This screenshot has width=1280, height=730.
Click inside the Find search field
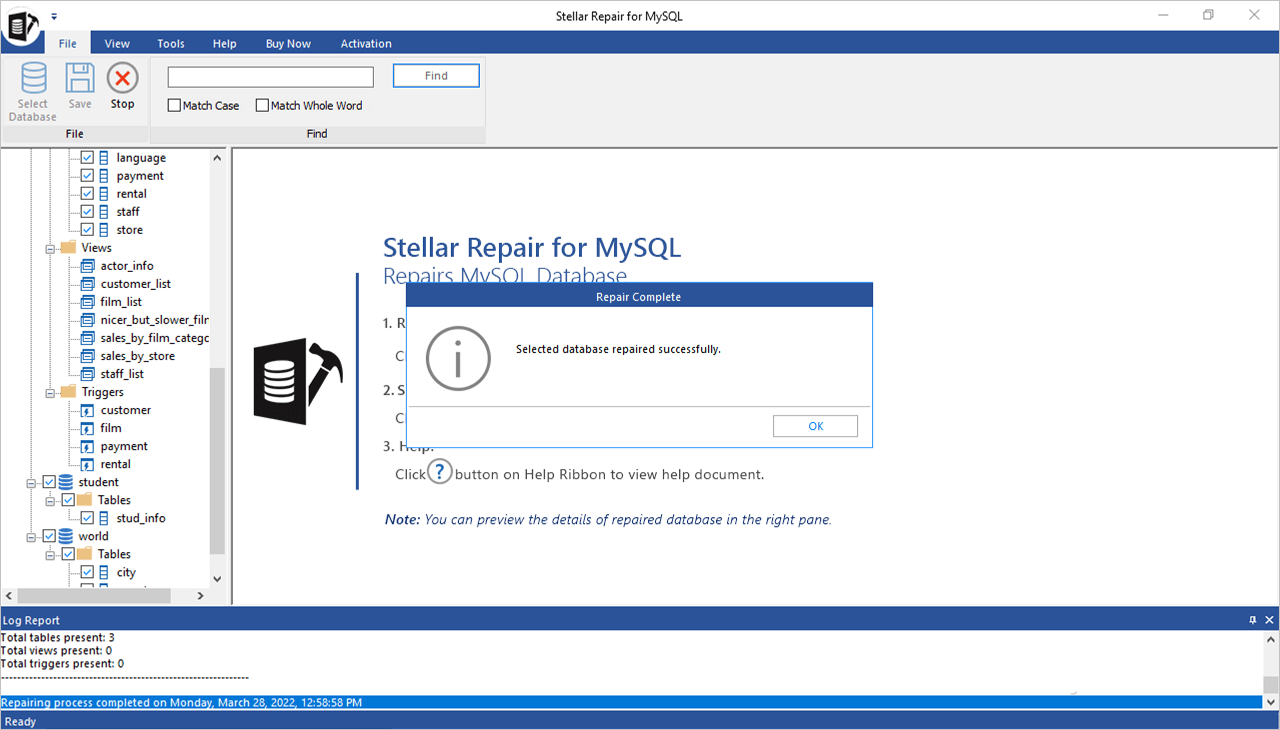(x=271, y=77)
